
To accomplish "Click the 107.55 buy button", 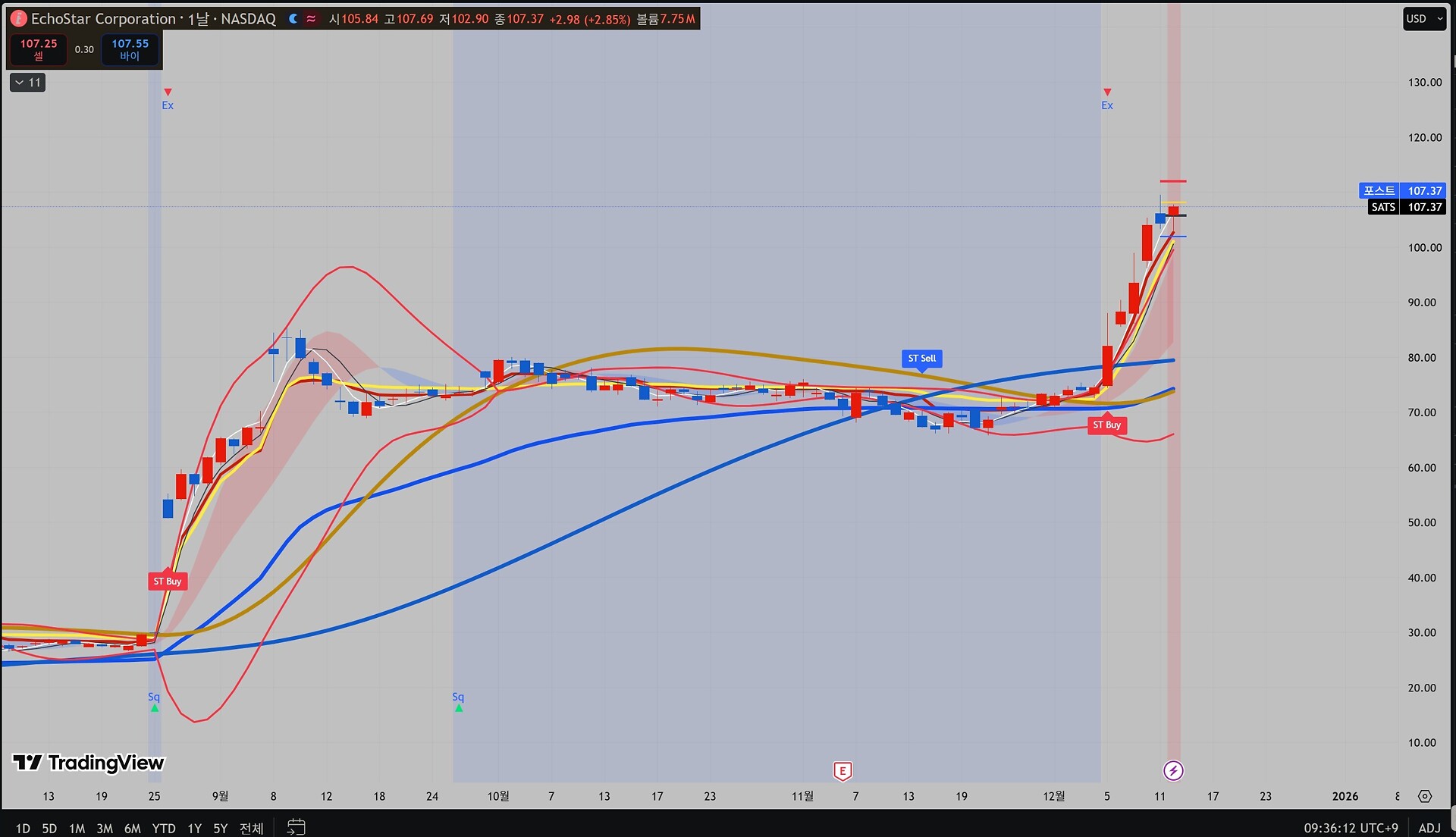I will pos(130,49).
